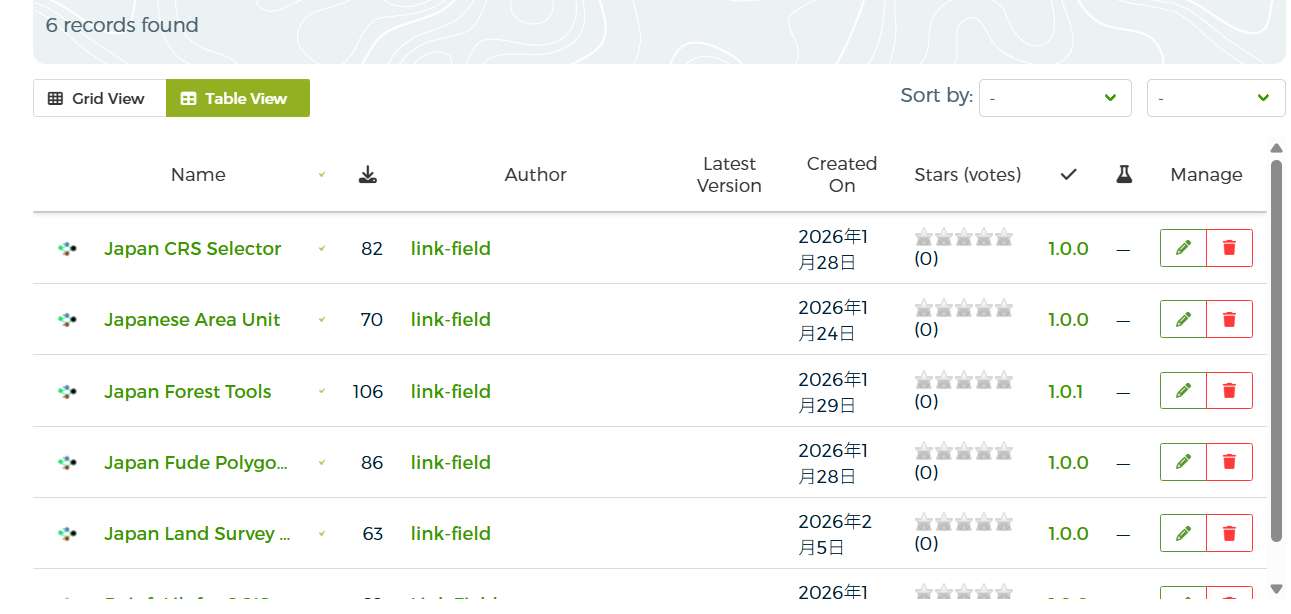This screenshot has width=1291, height=614.
Task: Open the Japan Forest Tools plugin link
Action: [x=187, y=391]
